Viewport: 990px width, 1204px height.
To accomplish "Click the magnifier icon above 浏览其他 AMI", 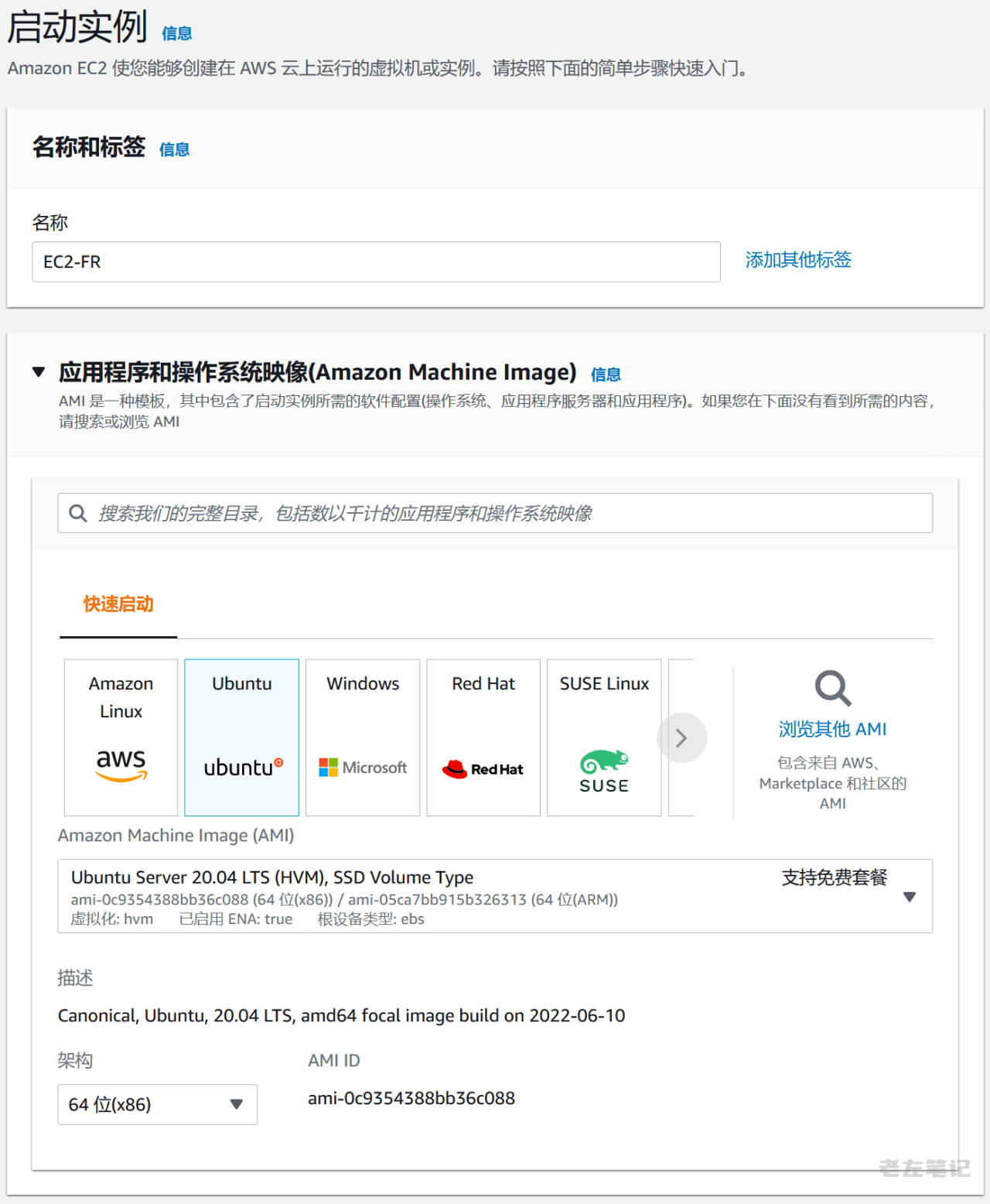I will point(833,688).
